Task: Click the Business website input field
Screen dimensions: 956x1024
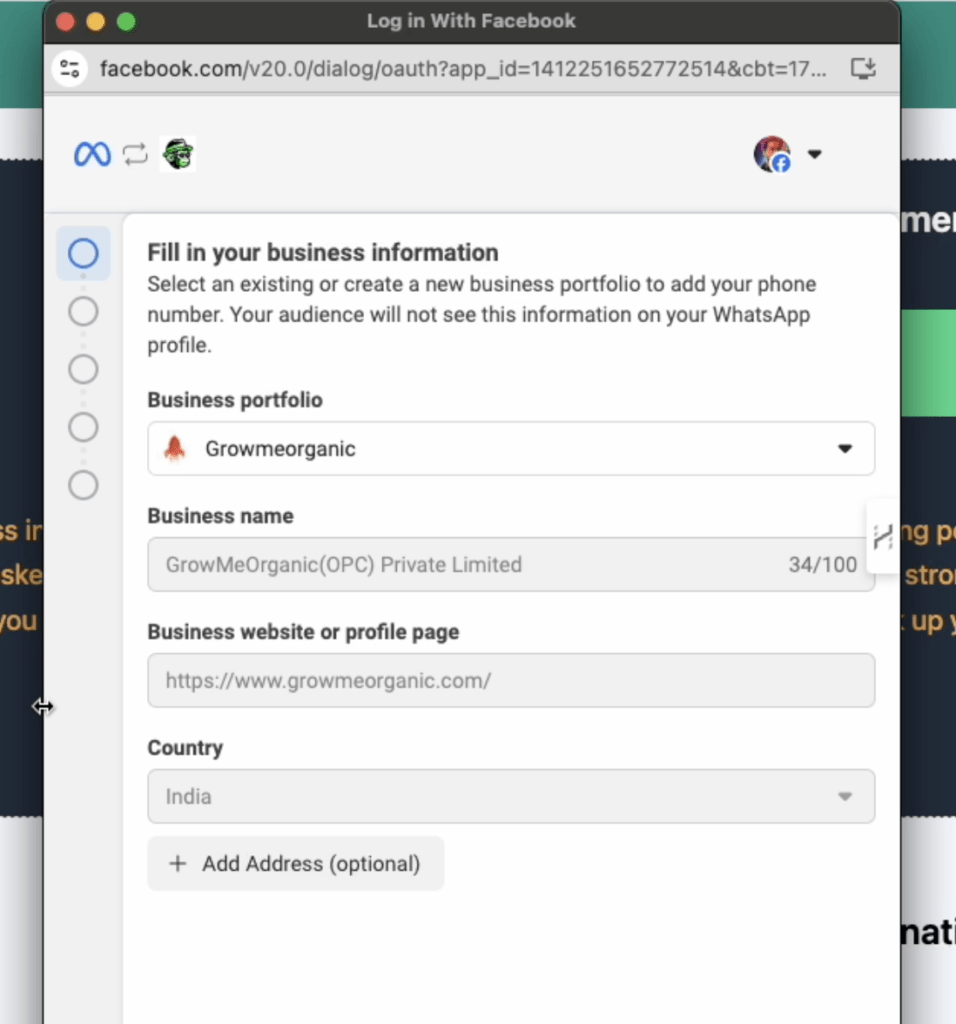Action: (x=511, y=680)
